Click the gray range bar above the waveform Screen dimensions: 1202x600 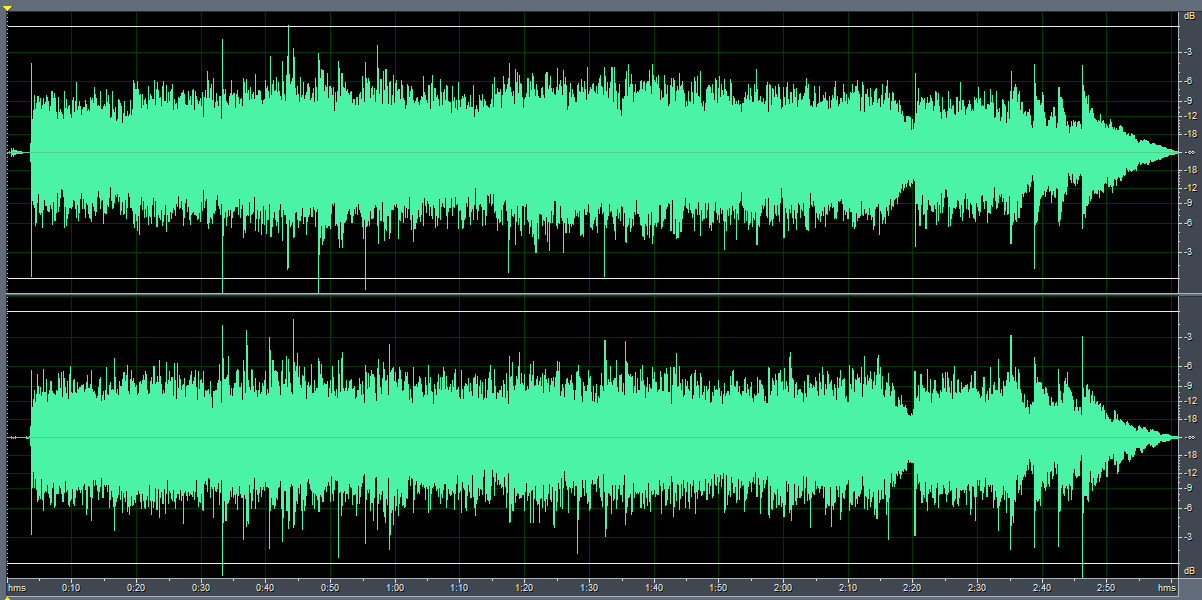[600, 5]
